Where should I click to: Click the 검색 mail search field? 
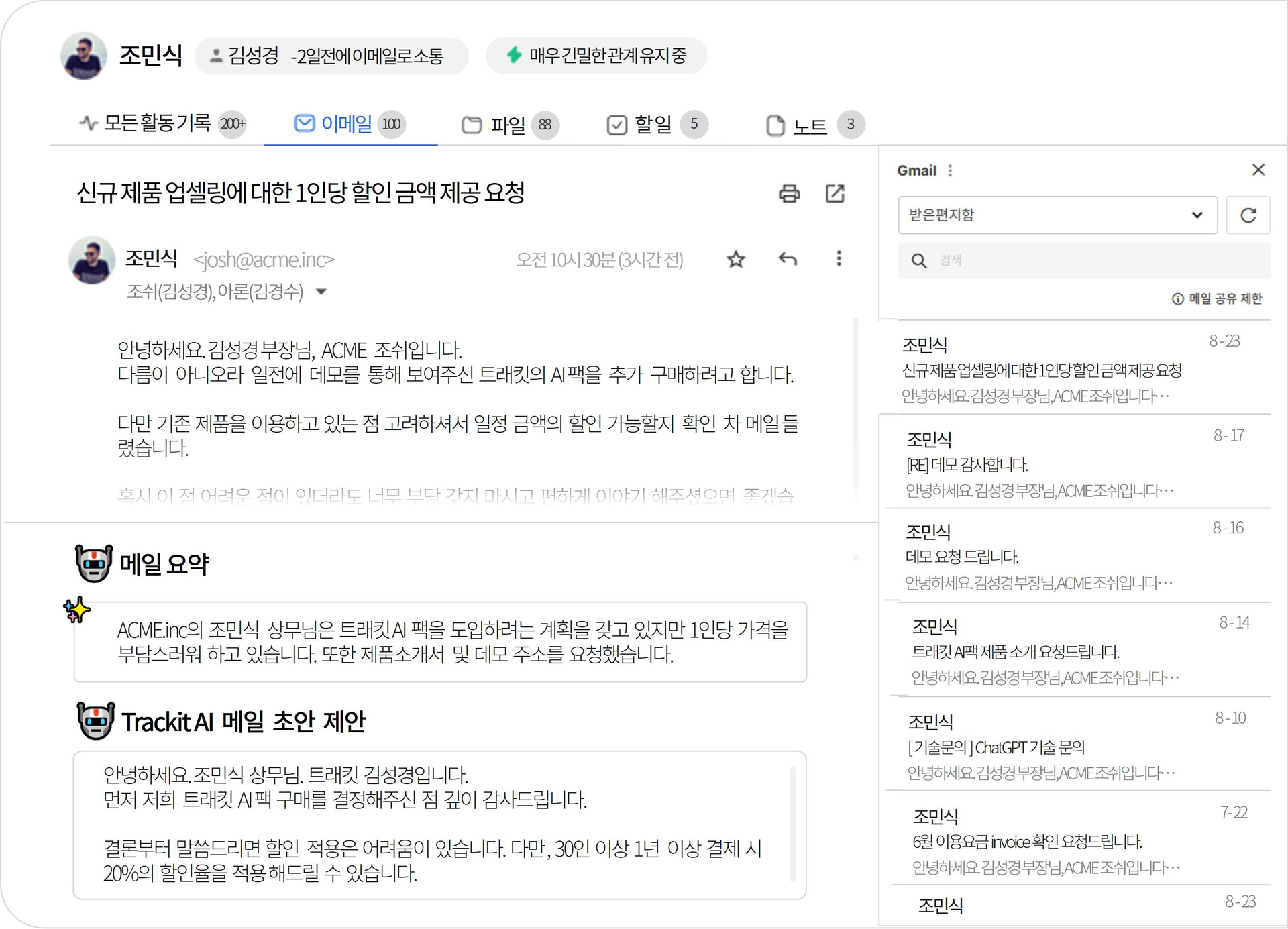(1084, 260)
